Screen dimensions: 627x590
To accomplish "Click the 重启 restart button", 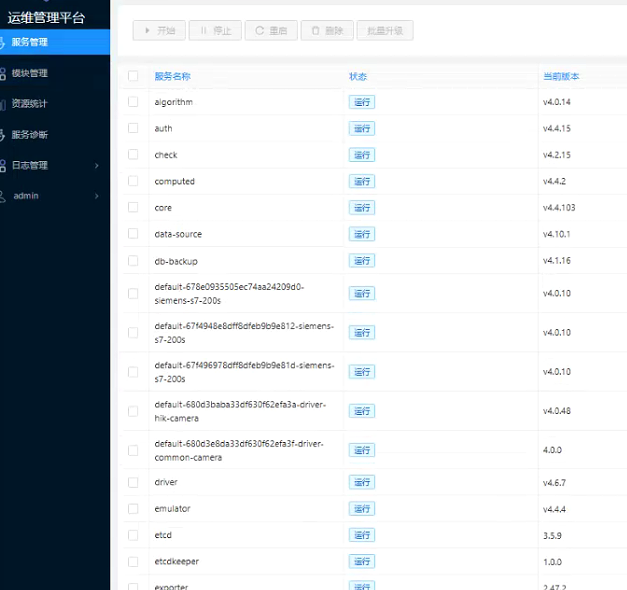I will [271, 30].
